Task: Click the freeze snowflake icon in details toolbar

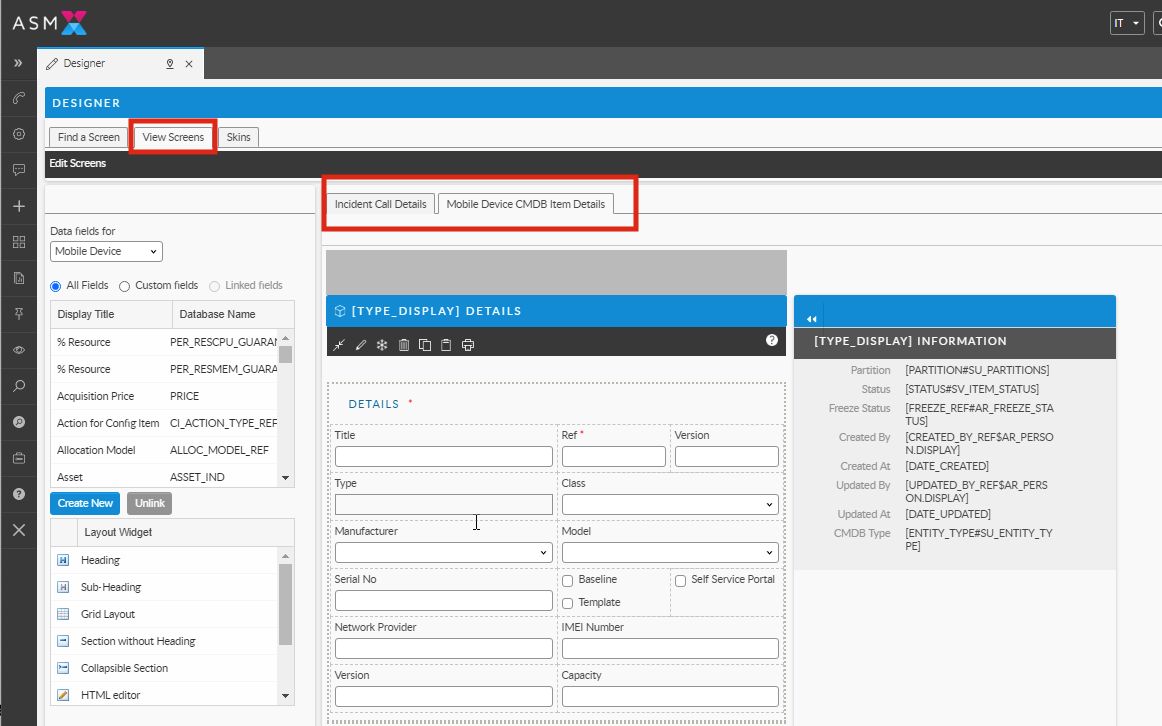Action: 382,345
